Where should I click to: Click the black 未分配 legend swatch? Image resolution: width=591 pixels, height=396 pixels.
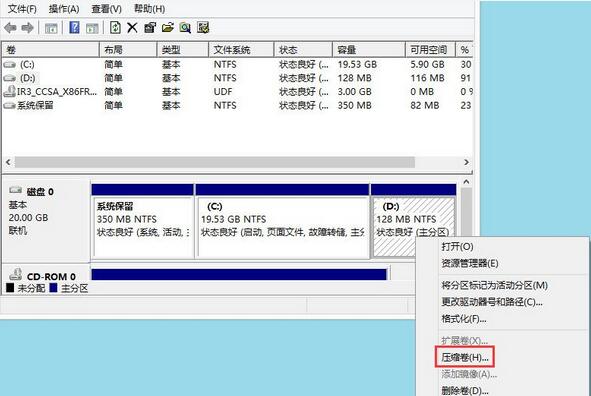tap(10, 288)
